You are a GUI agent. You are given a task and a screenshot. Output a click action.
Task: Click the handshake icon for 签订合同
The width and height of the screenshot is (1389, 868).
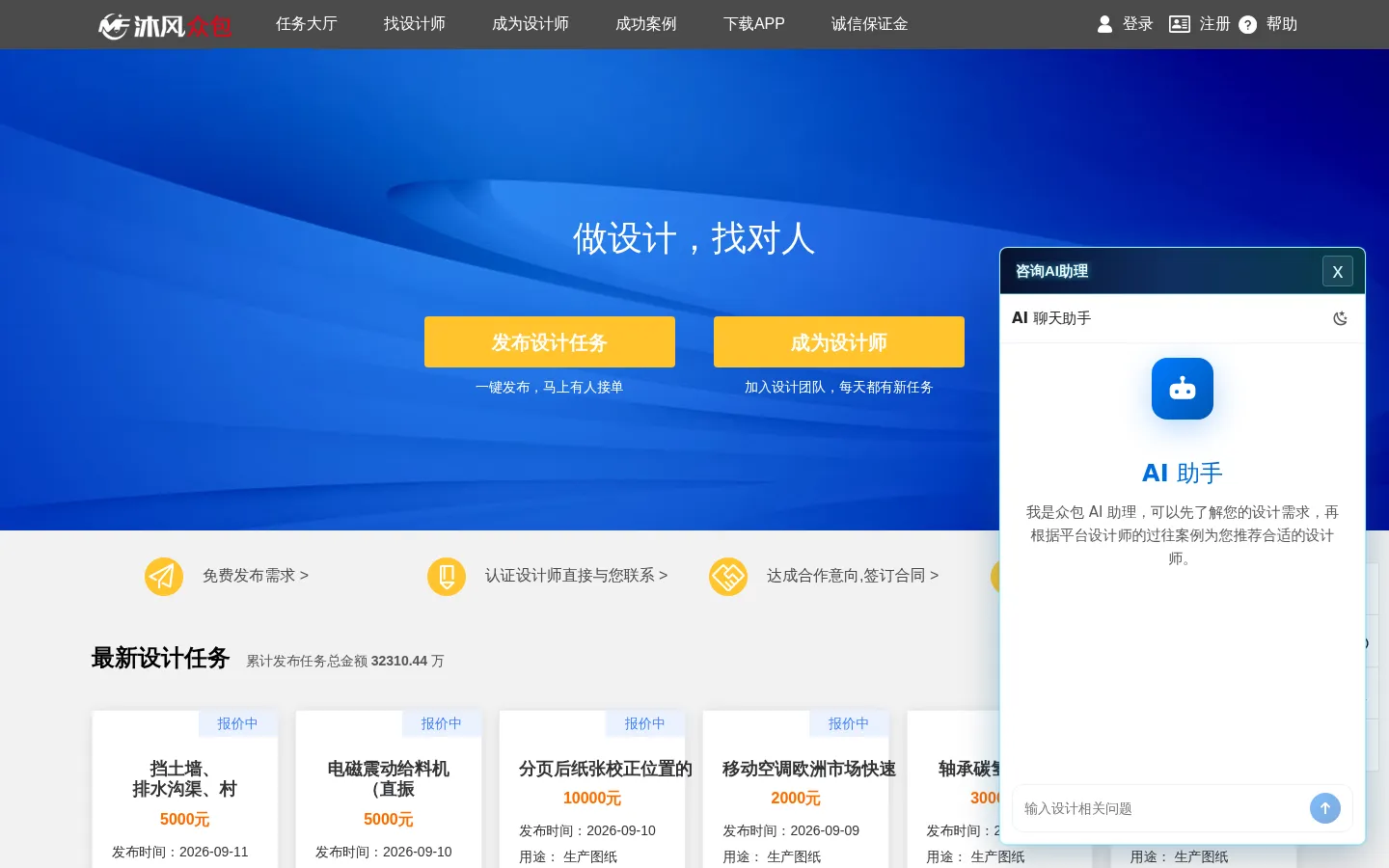pyautogui.click(x=728, y=577)
